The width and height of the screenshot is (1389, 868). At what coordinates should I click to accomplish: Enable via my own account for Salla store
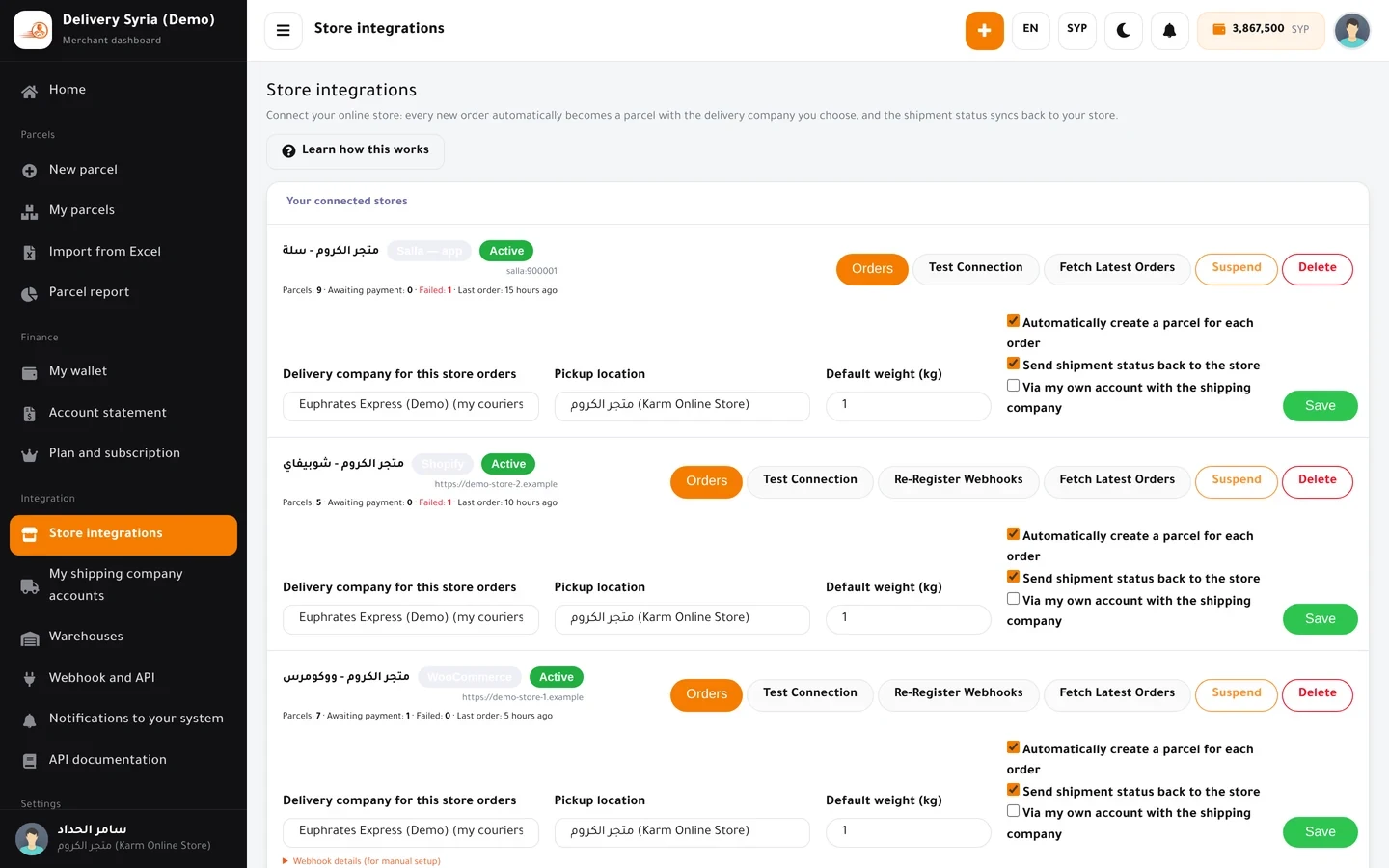pyautogui.click(x=1013, y=386)
